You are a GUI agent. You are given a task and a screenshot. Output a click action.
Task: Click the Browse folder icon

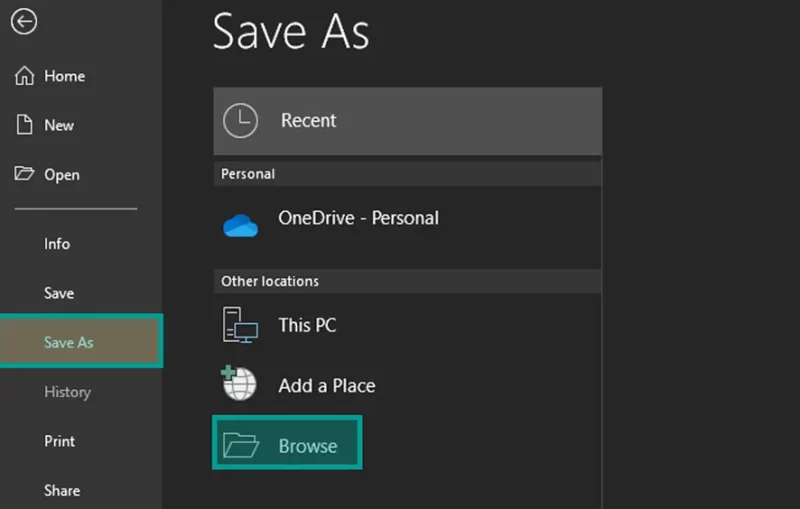click(241, 445)
